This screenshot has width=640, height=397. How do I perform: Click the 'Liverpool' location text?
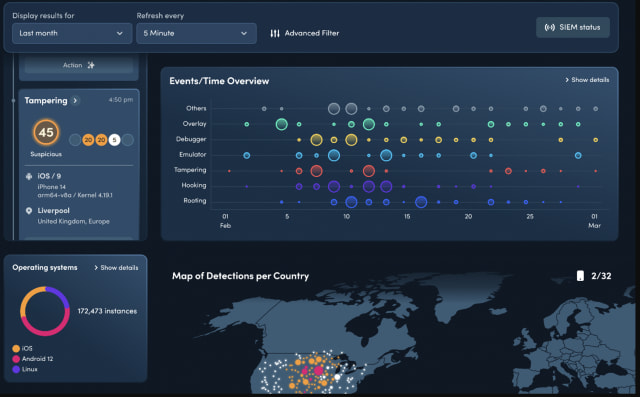(x=53, y=211)
